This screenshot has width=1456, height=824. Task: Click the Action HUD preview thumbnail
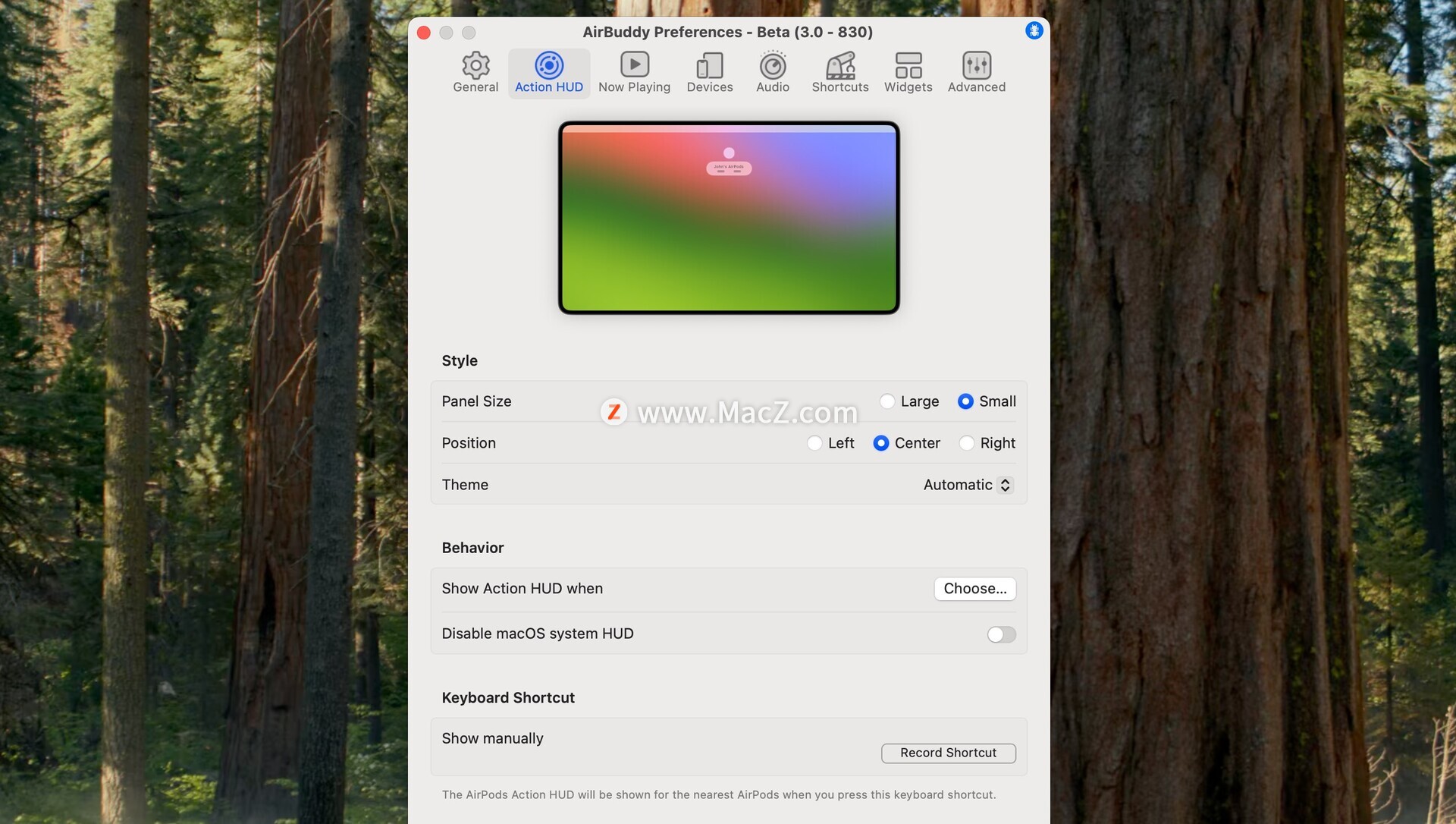pos(729,218)
